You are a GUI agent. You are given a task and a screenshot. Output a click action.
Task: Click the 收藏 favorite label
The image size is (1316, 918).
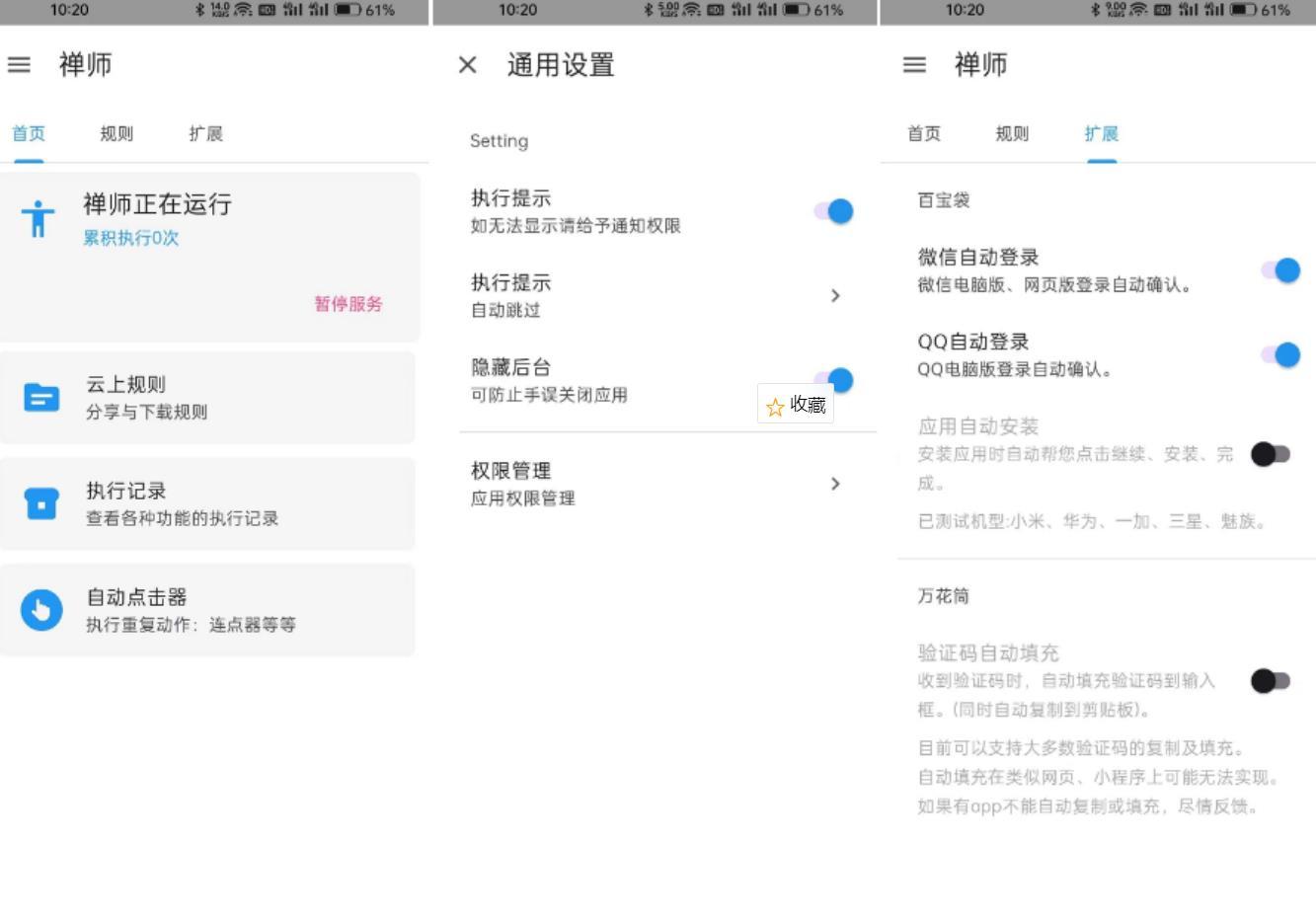pos(808,405)
